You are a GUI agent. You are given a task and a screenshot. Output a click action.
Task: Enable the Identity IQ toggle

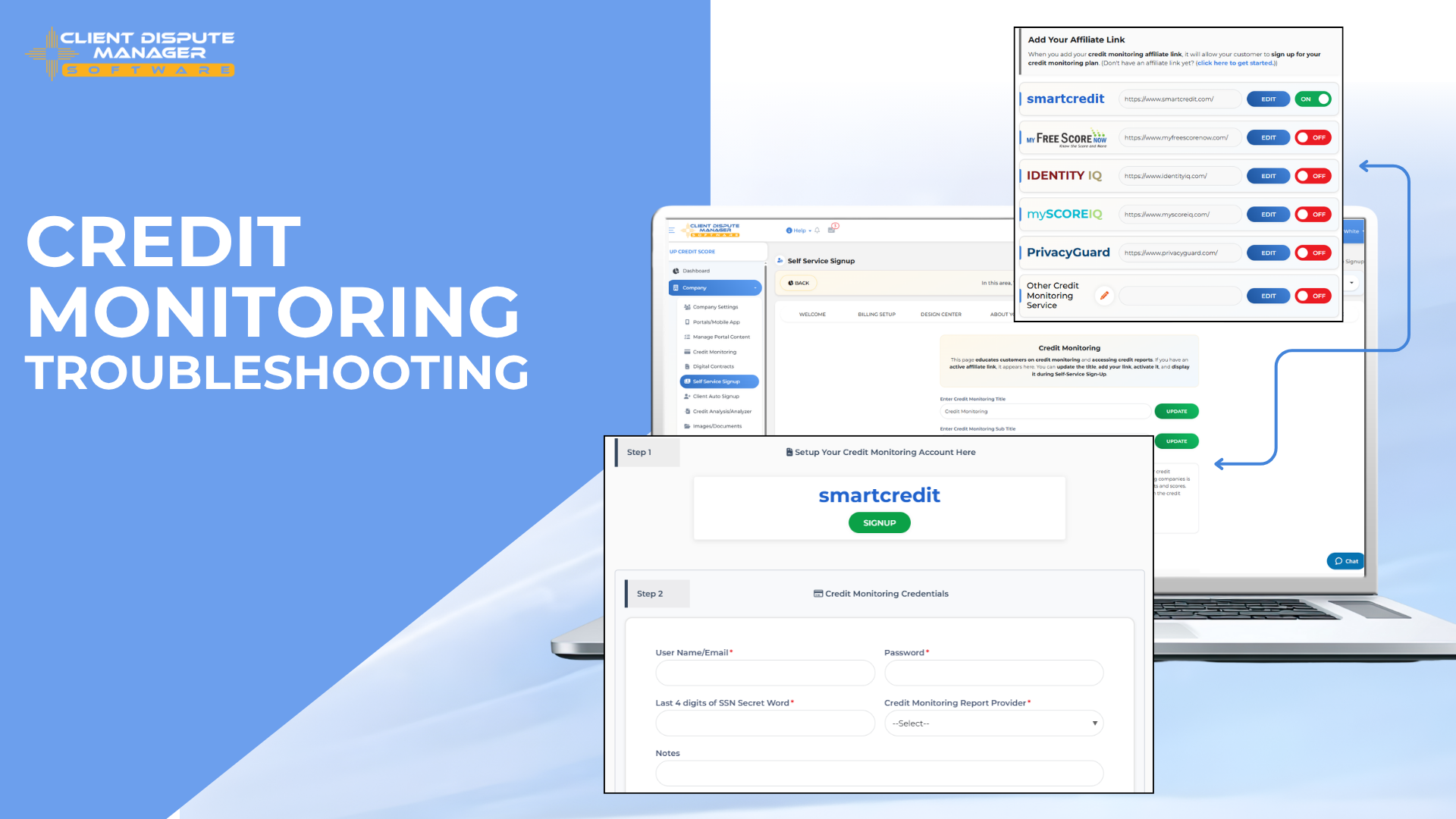(1313, 176)
